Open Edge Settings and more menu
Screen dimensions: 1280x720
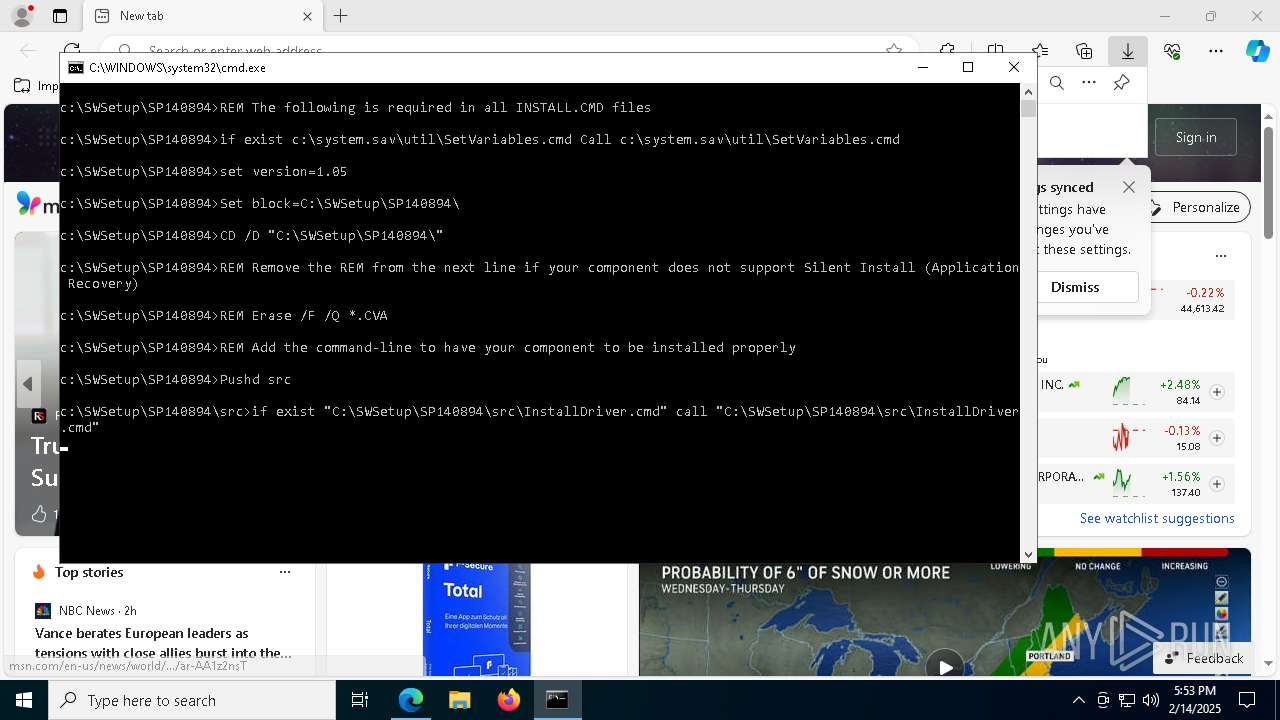1216,51
